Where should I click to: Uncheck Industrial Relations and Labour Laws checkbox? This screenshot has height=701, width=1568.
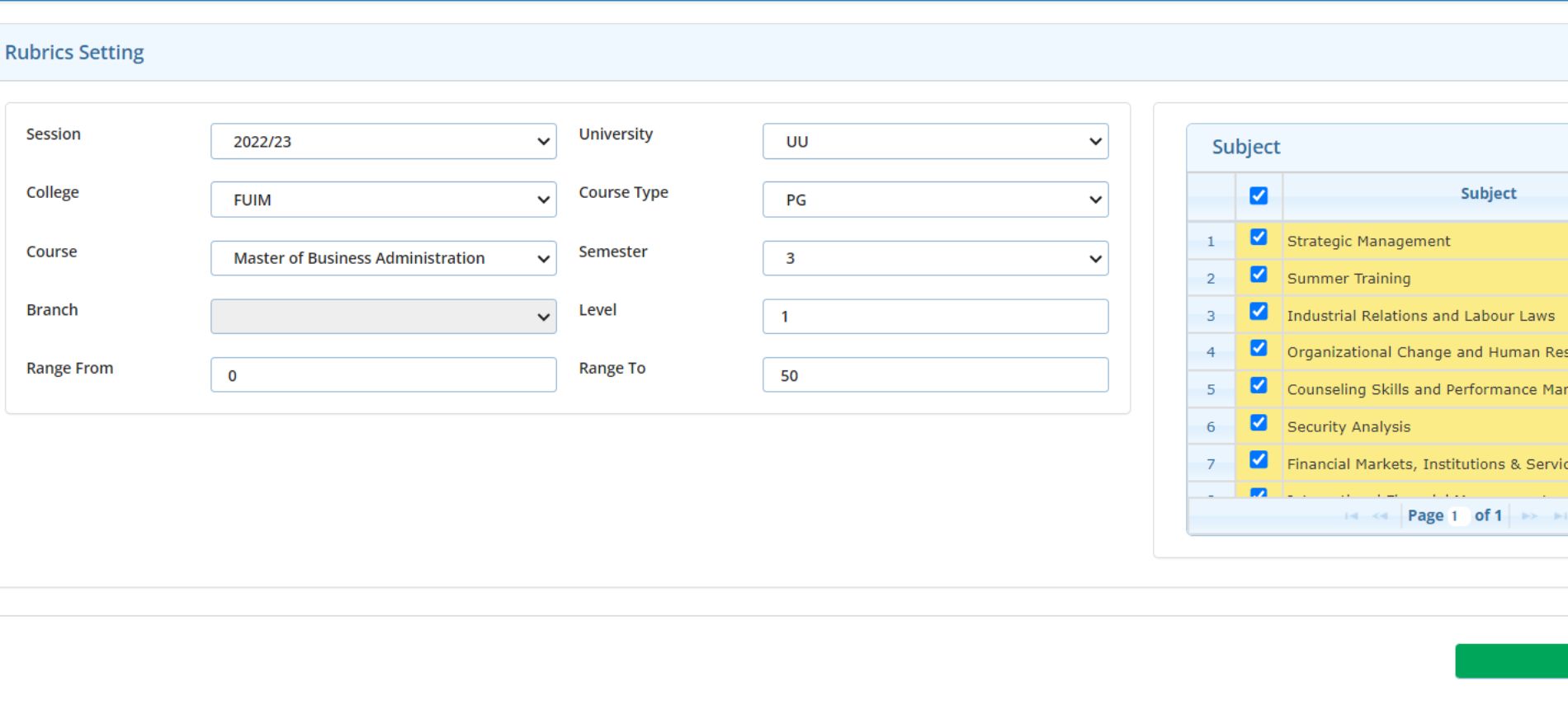1259,312
